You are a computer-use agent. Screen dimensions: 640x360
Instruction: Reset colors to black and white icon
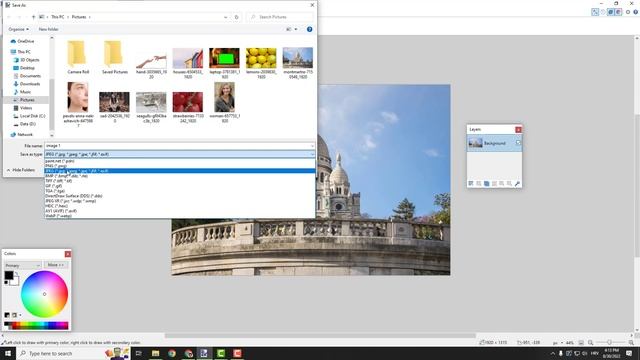pyautogui.click(x=6, y=282)
